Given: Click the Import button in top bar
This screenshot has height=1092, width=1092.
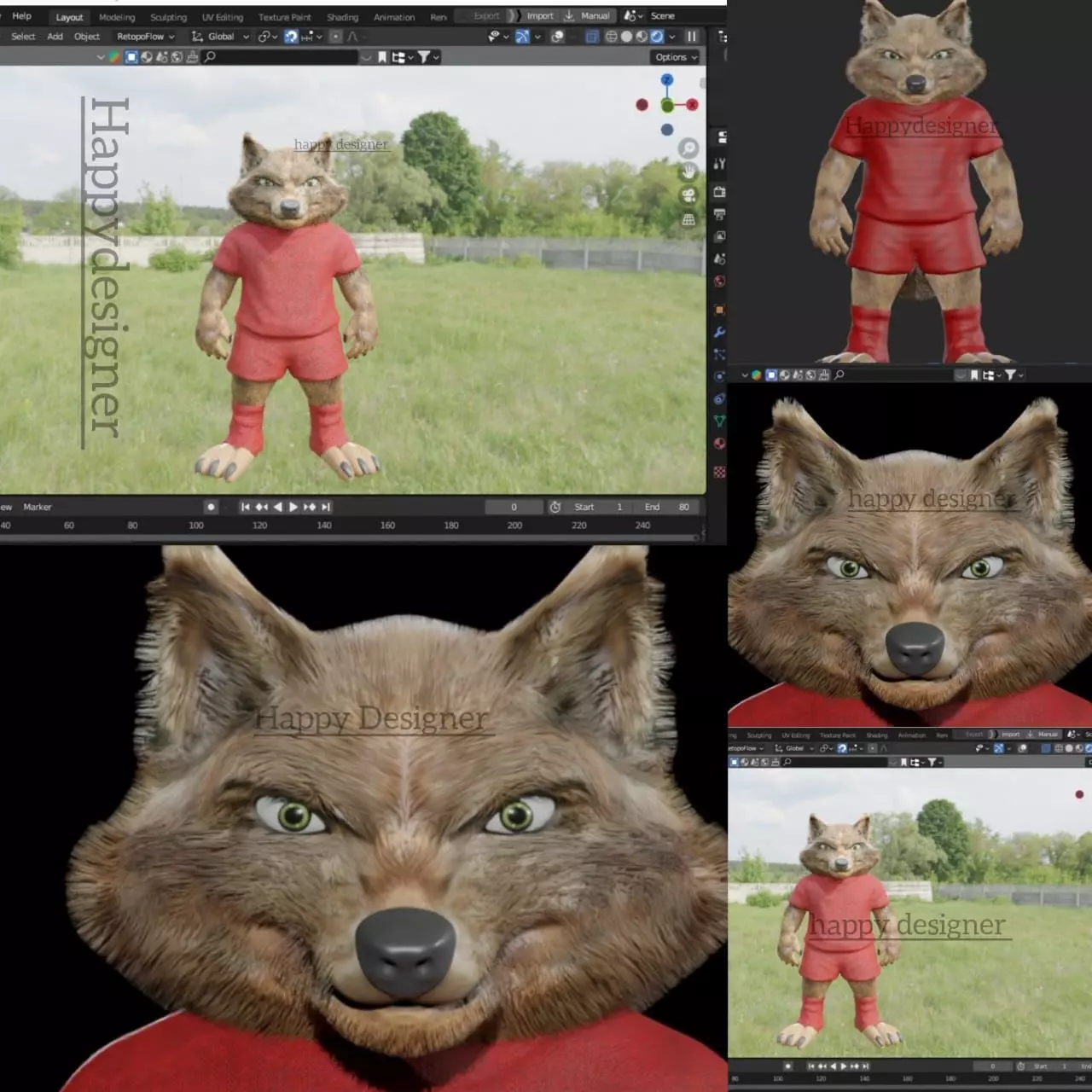Looking at the screenshot, I should (540, 16).
